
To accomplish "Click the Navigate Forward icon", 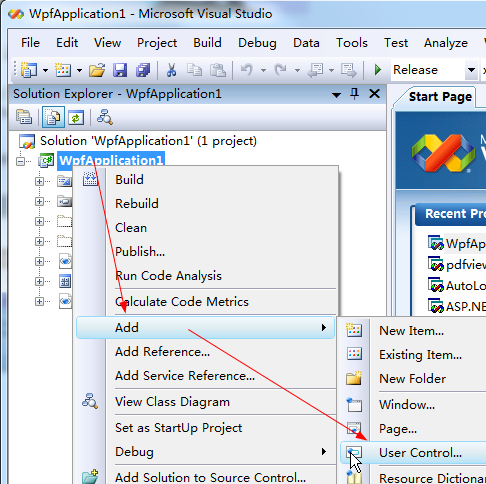I will click(349, 70).
